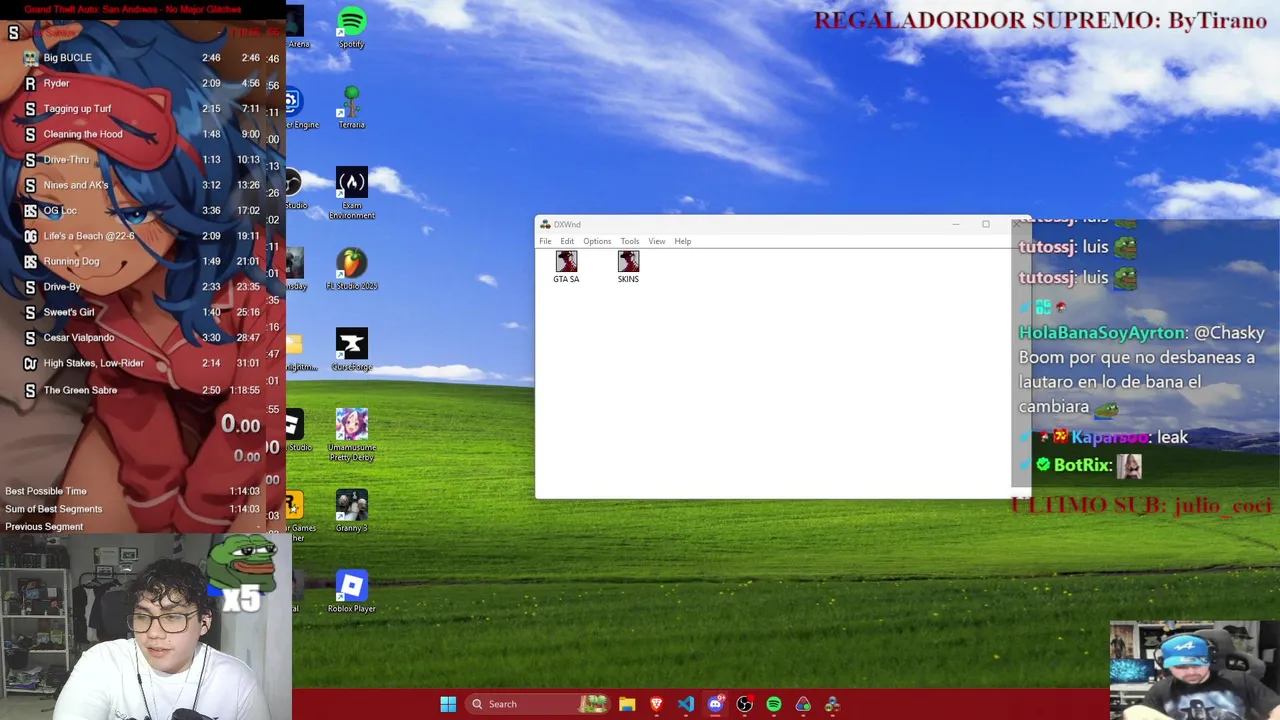Select the FL Studio 2025 desktop icon

pos(351,269)
